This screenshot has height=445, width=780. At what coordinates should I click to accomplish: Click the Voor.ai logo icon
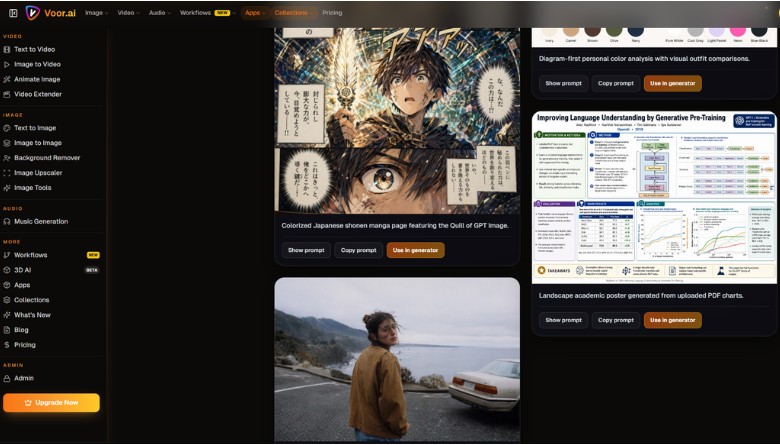coord(33,13)
